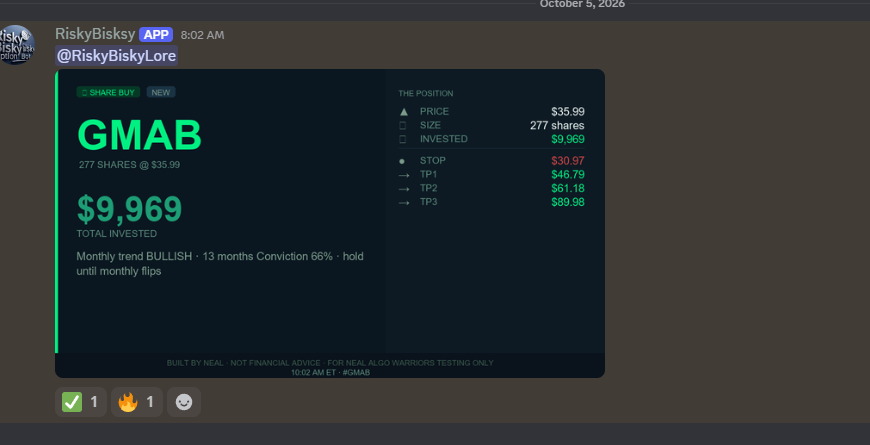The height and width of the screenshot is (445, 870).
Task: Click the TP2 value $61.18
Action: (x=568, y=189)
